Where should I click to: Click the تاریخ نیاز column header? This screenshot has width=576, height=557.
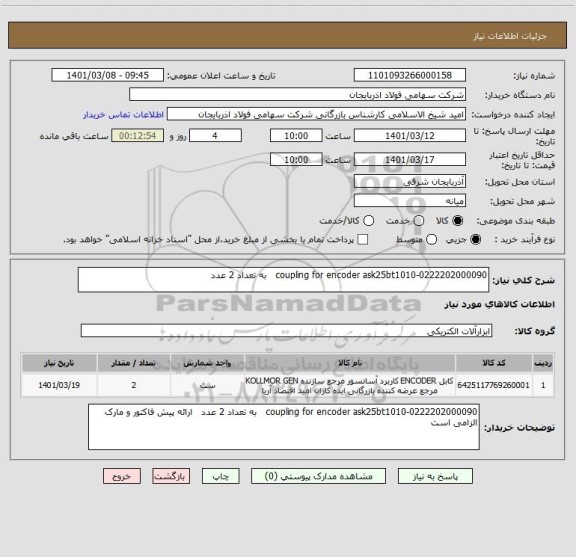tap(59, 363)
